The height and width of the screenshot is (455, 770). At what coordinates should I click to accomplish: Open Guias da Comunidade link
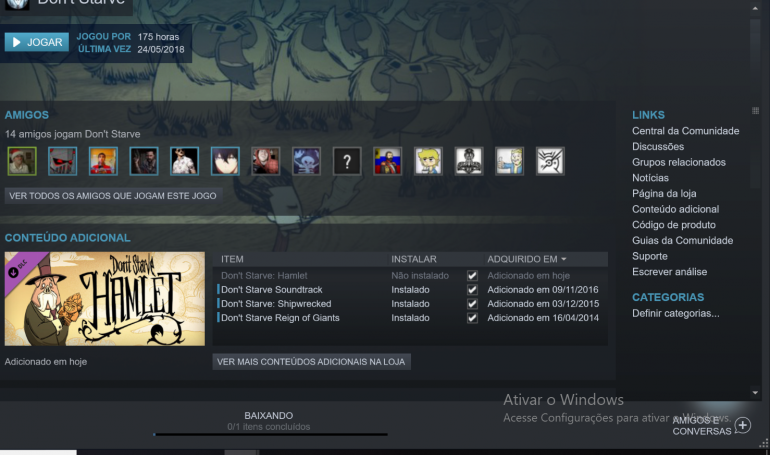[683, 241]
